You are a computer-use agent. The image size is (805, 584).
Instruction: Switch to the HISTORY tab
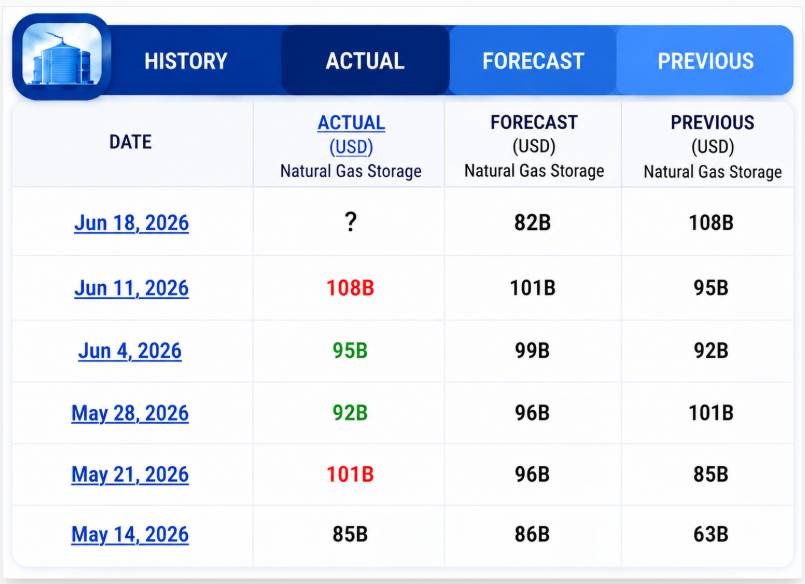pos(186,61)
